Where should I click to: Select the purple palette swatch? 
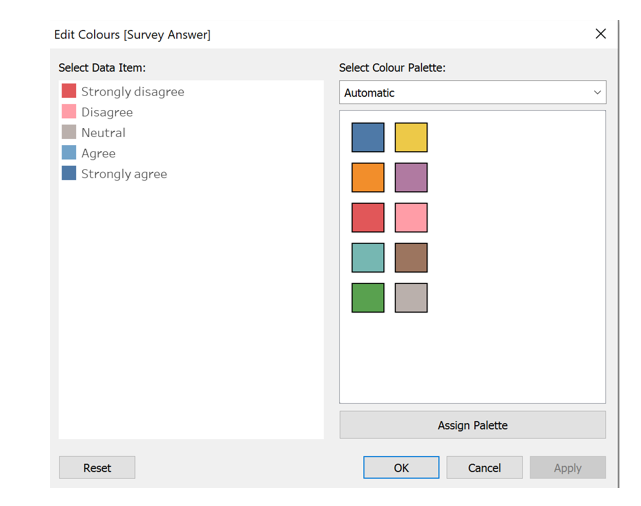point(411,177)
